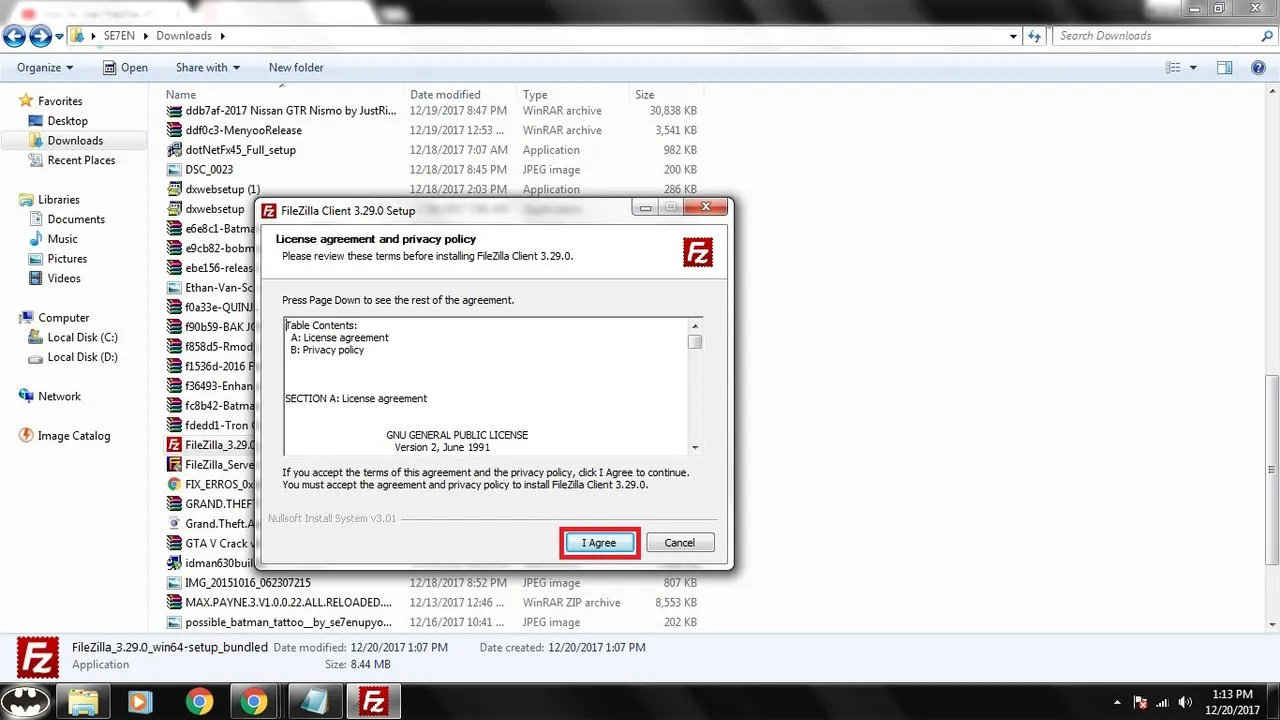
Task: Open first Chrome taskbar icon
Action: click(x=199, y=701)
